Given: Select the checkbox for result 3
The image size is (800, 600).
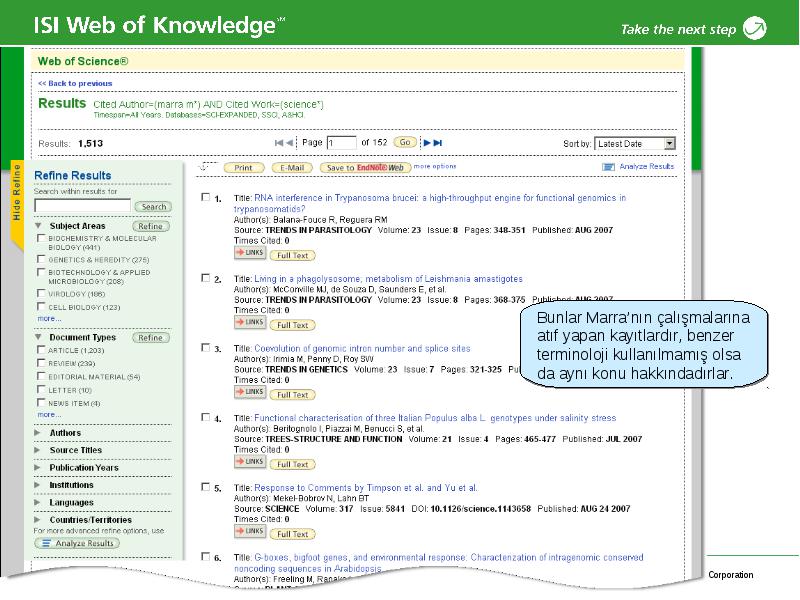Looking at the screenshot, I should pyautogui.click(x=206, y=347).
